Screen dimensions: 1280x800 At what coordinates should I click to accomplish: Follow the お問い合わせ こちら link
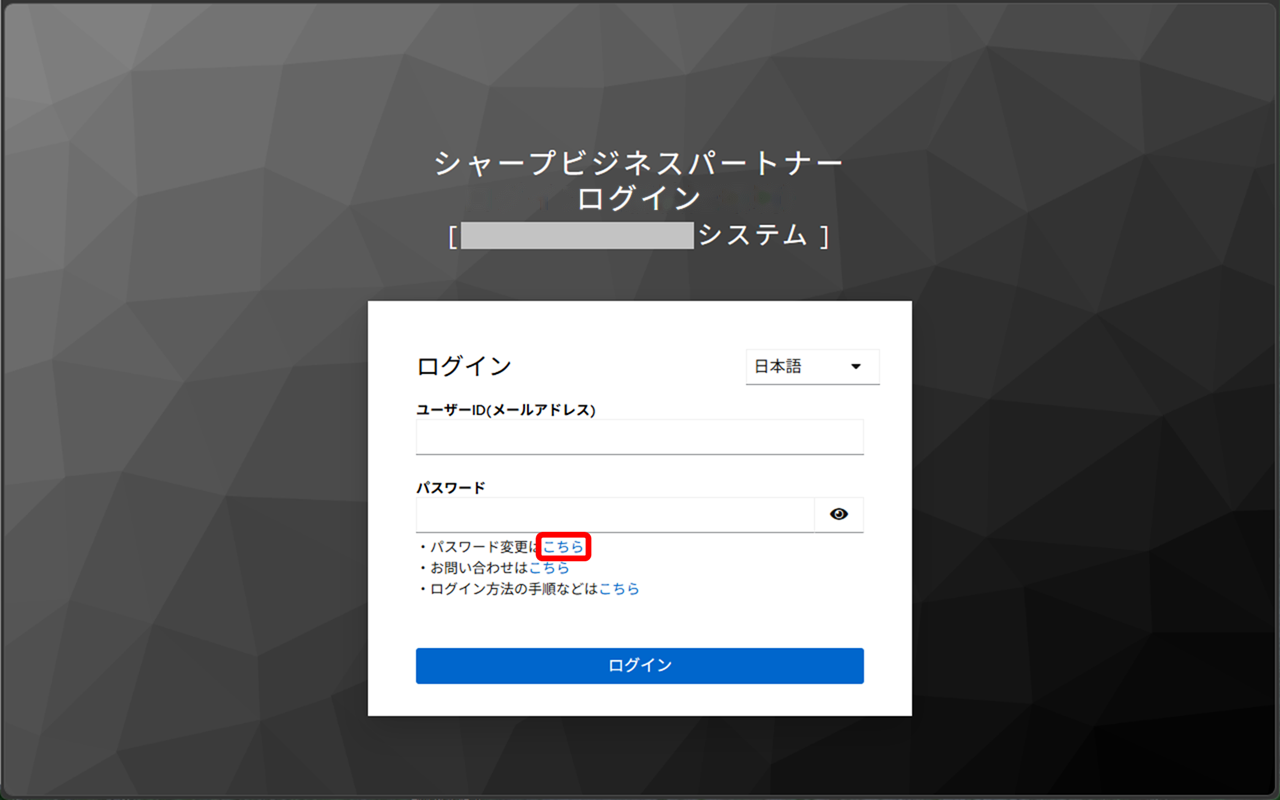pyautogui.click(x=549, y=568)
